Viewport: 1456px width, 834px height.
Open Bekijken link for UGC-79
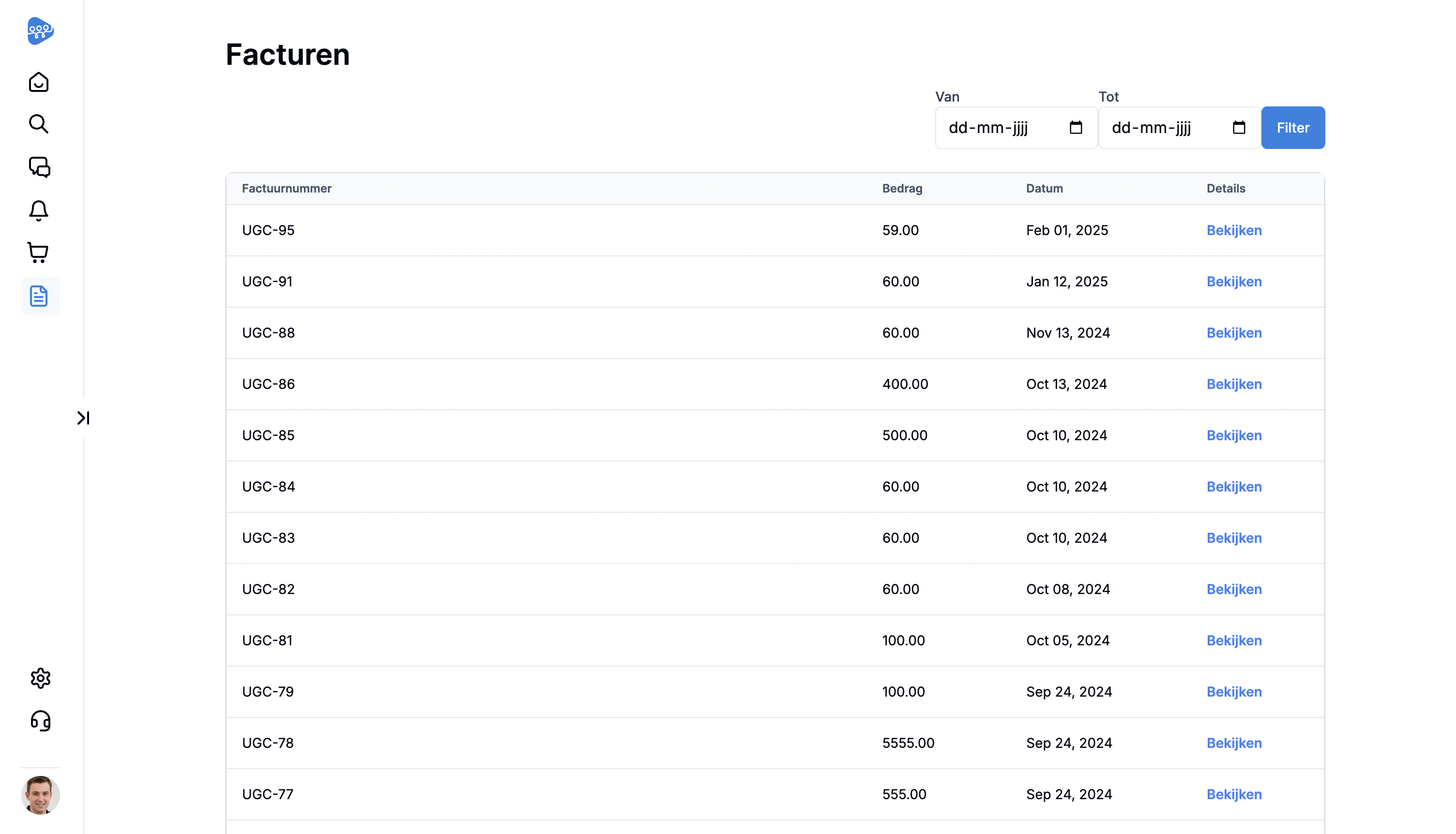click(x=1234, y=692)
